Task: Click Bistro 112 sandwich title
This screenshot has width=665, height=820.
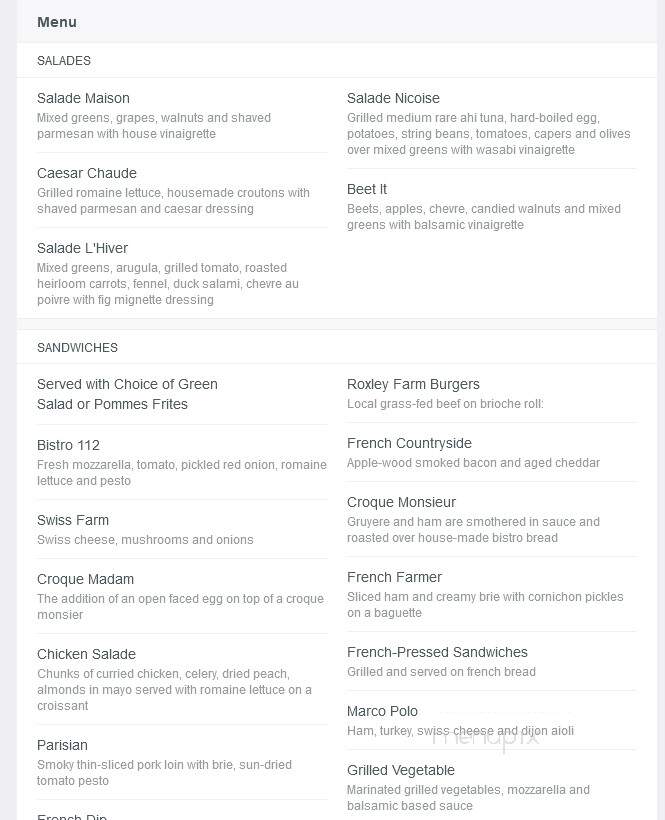Action: click(x=68, y=445)
